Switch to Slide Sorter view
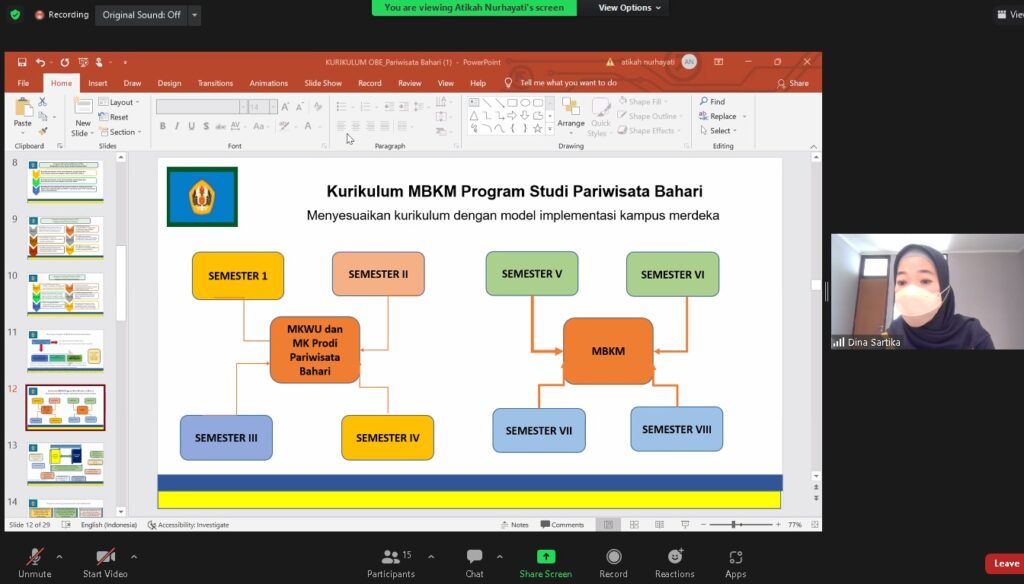Screen dimensions: 1024x584 634,523
